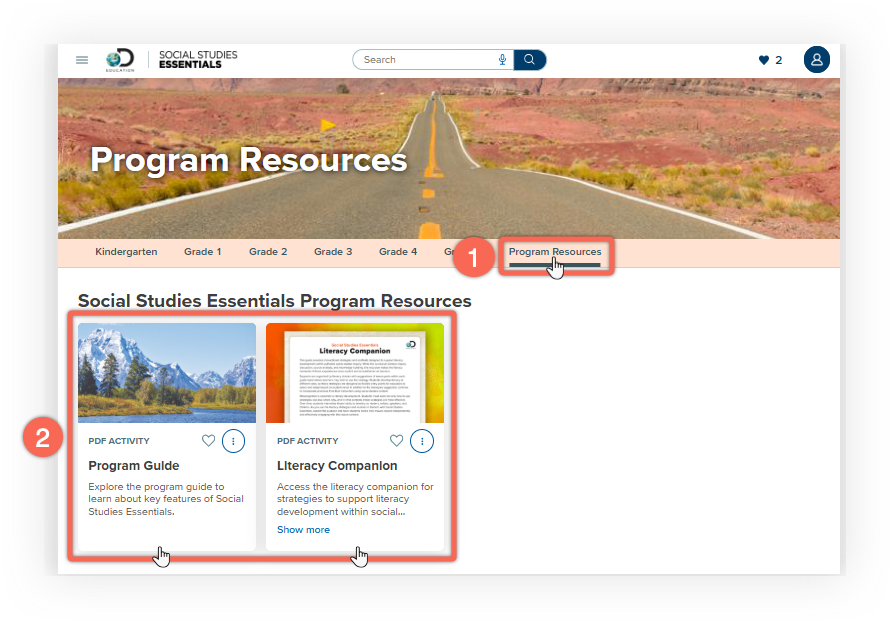Favorite the Program Guide with heart
This screenshot has width=890, height=620.
pos(208,441)
